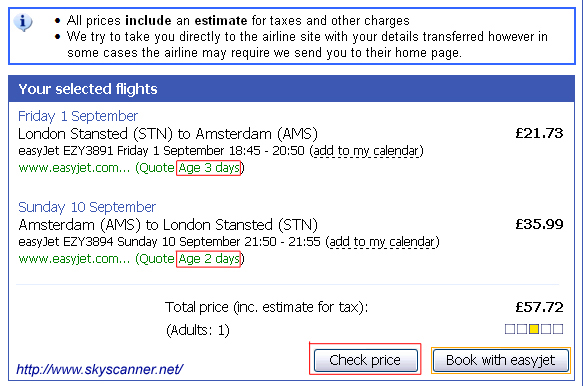583x386 pixels.
Task: Click the Book with easyjet button
Action: [x=500, y=360]
